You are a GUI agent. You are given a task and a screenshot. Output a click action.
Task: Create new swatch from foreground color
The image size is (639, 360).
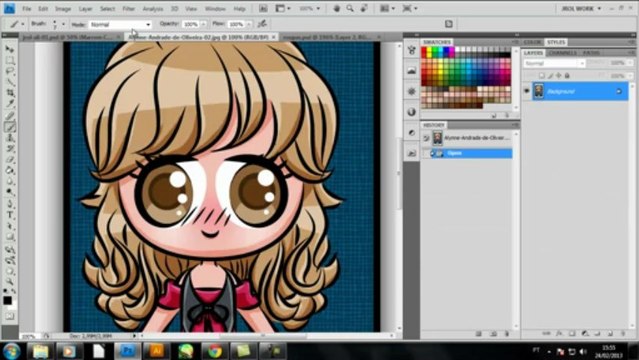(494, 116)
